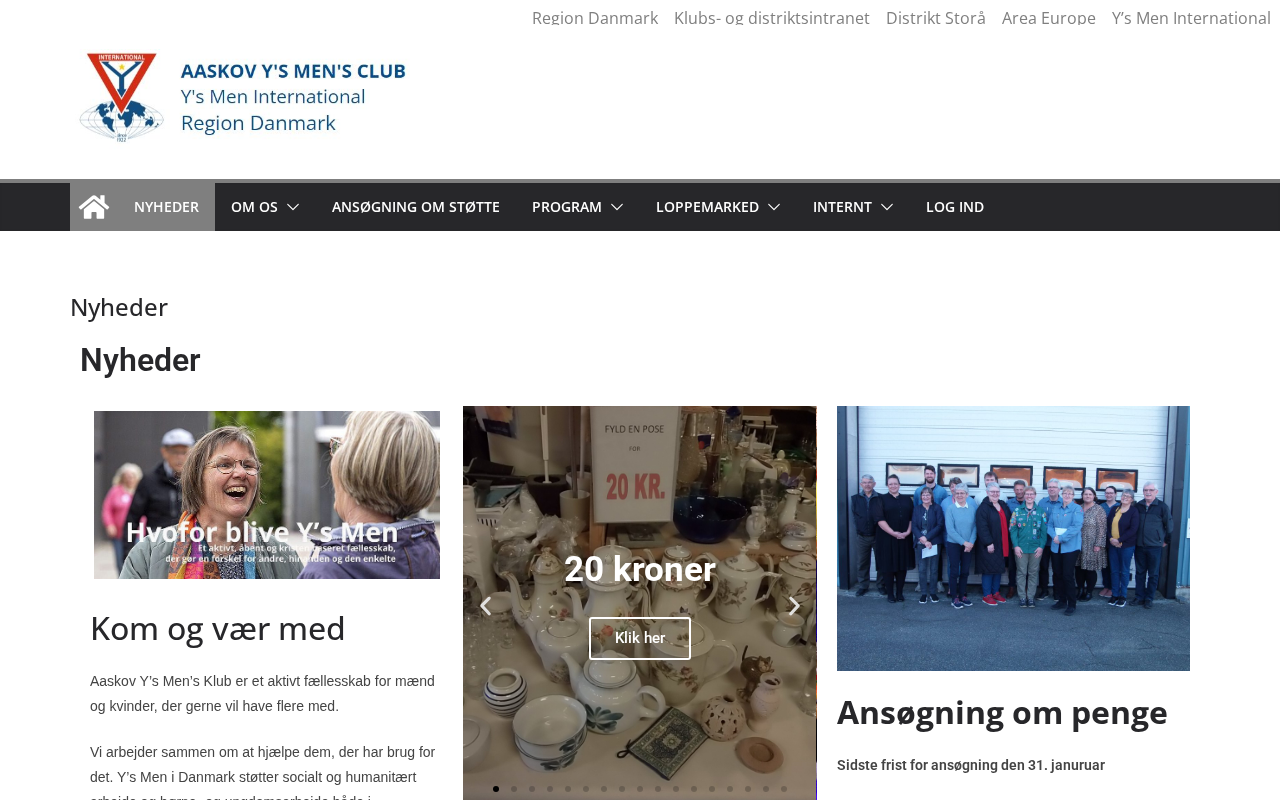The width and height of the screenshot is (1280, 800).
Task: Visit Y's Men International link
Action: pyautogui.click(x=1191, y=17)
